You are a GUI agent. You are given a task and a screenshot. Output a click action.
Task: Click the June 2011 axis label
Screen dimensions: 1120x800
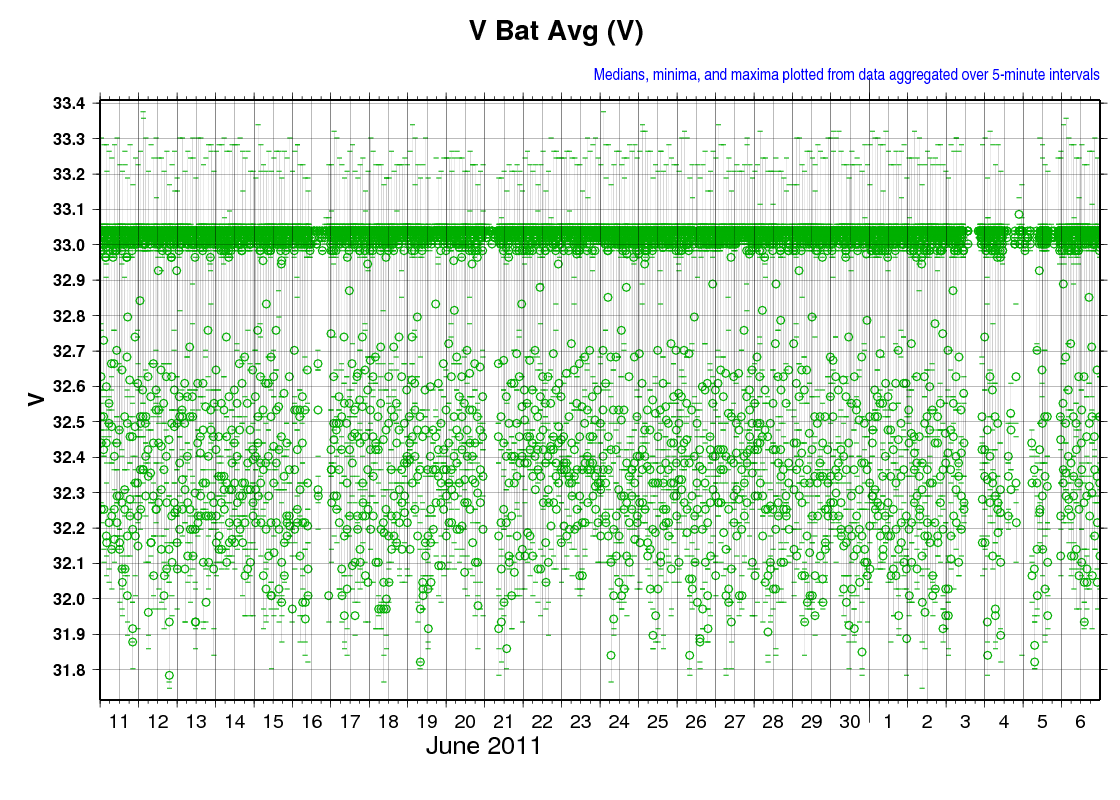tap(484, 747)
